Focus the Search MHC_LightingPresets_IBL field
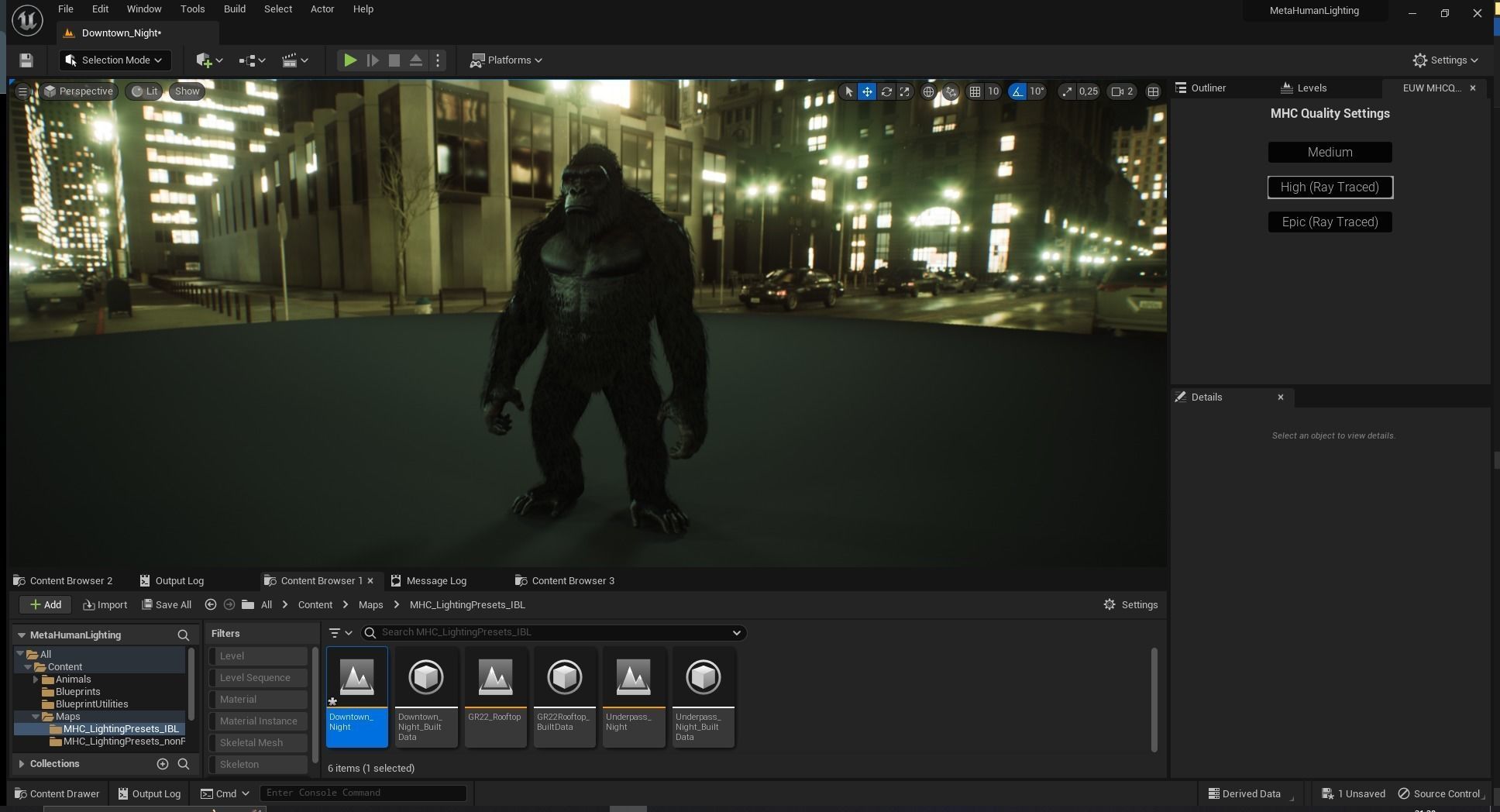The width and height of the screenshot is (1500, 812). pos(553,633)
